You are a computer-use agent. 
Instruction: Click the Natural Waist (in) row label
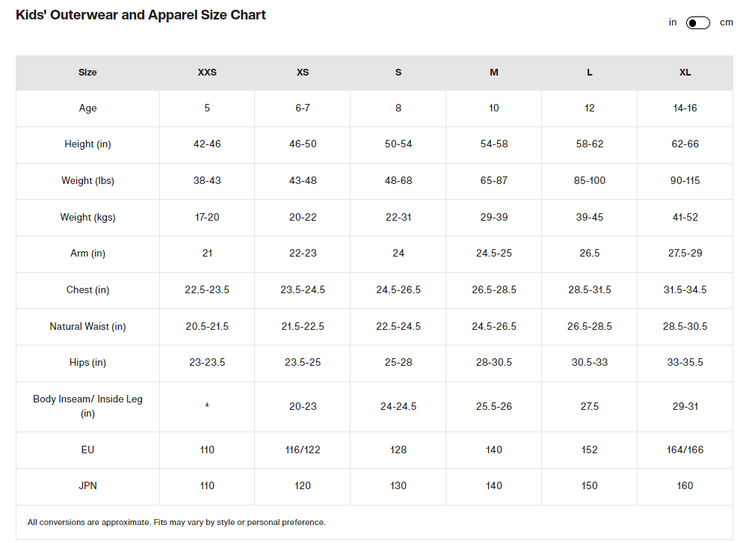88,326
